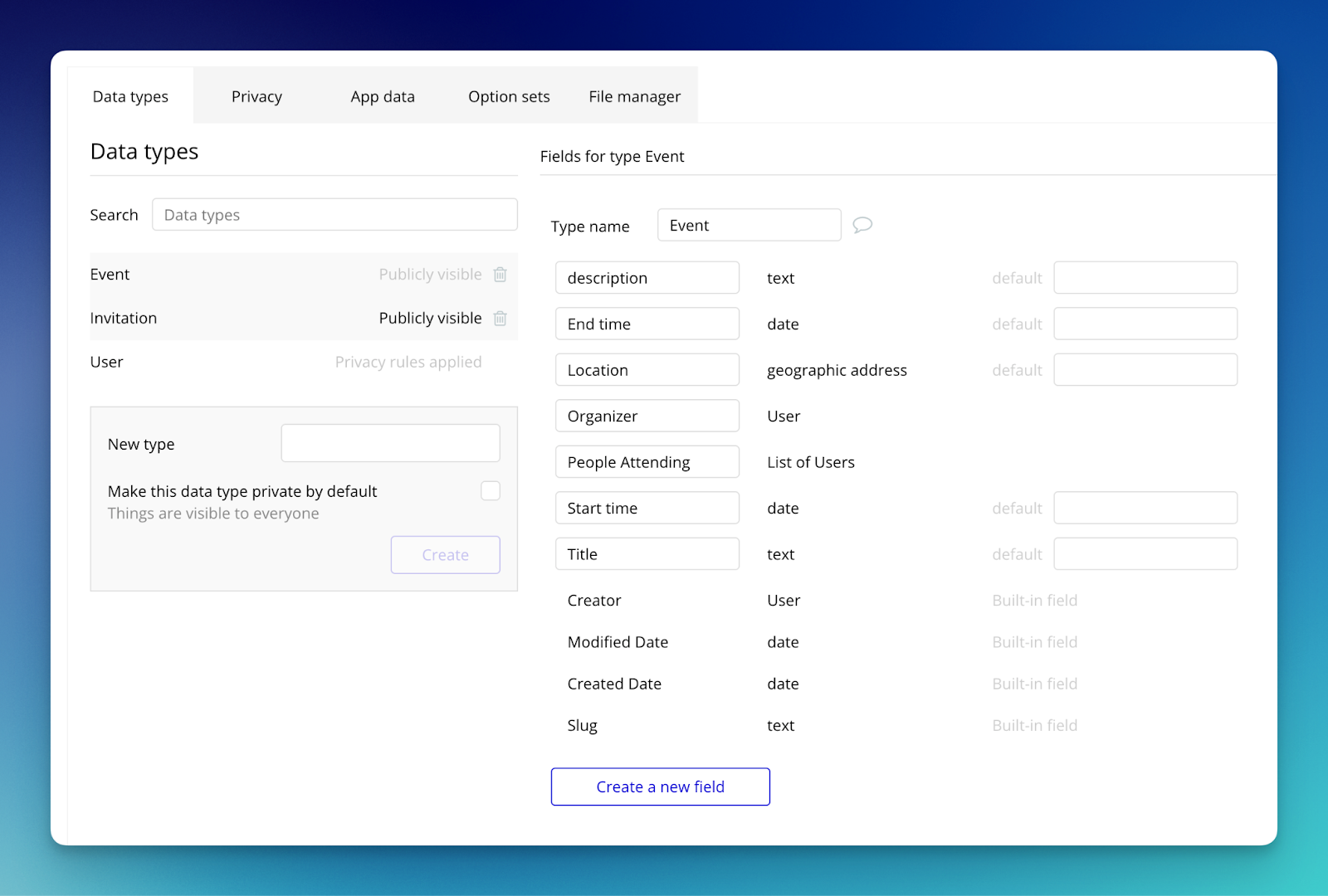This screenshot has height=896, width=1328.
Task: Click the Create button for new type
Action: [446, 555]
